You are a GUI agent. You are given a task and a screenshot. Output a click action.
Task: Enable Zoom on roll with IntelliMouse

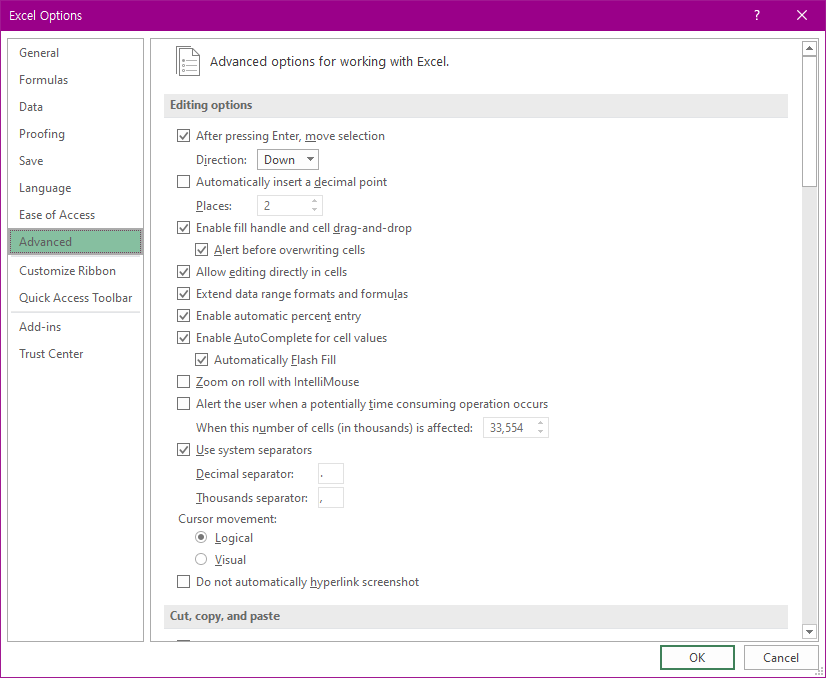pyautogui.click(x=183, y=382)
